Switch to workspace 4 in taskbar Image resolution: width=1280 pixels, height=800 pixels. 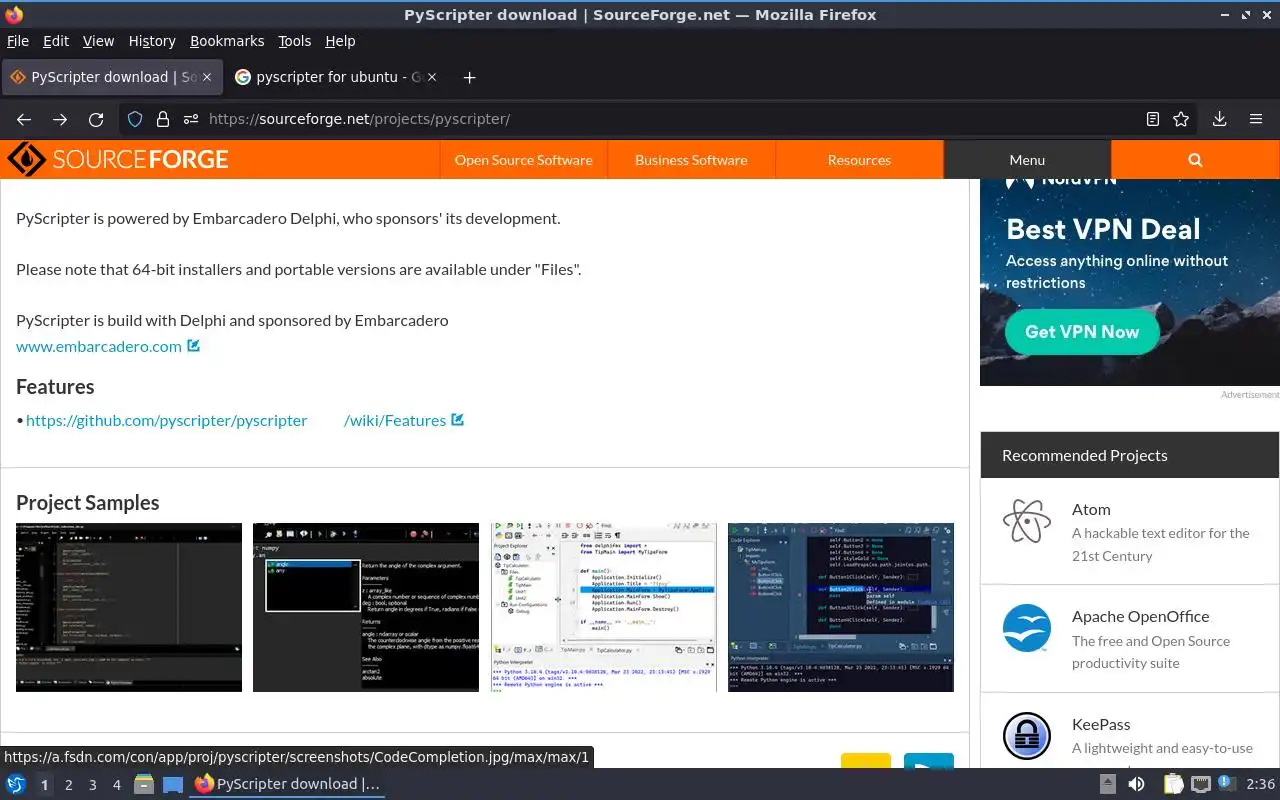tap(116, 785)
